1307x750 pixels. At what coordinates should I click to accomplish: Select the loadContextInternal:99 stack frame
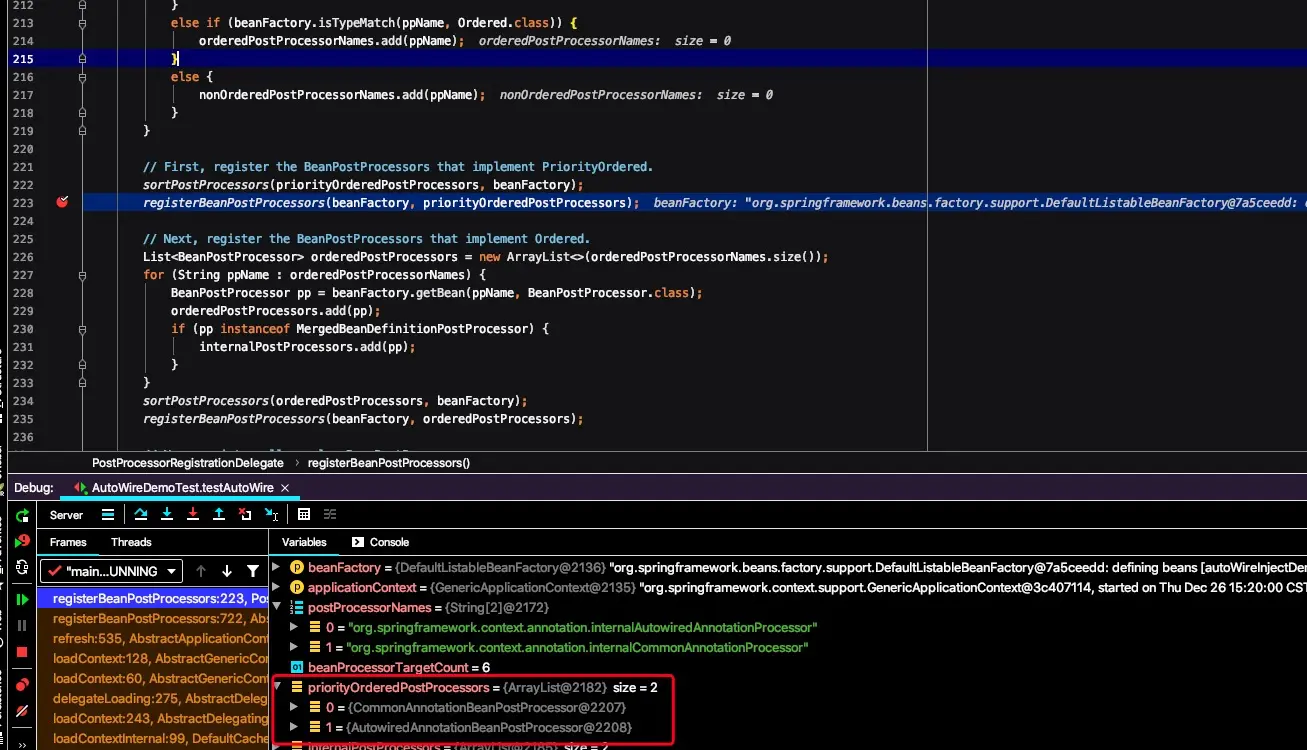[153, 739]
